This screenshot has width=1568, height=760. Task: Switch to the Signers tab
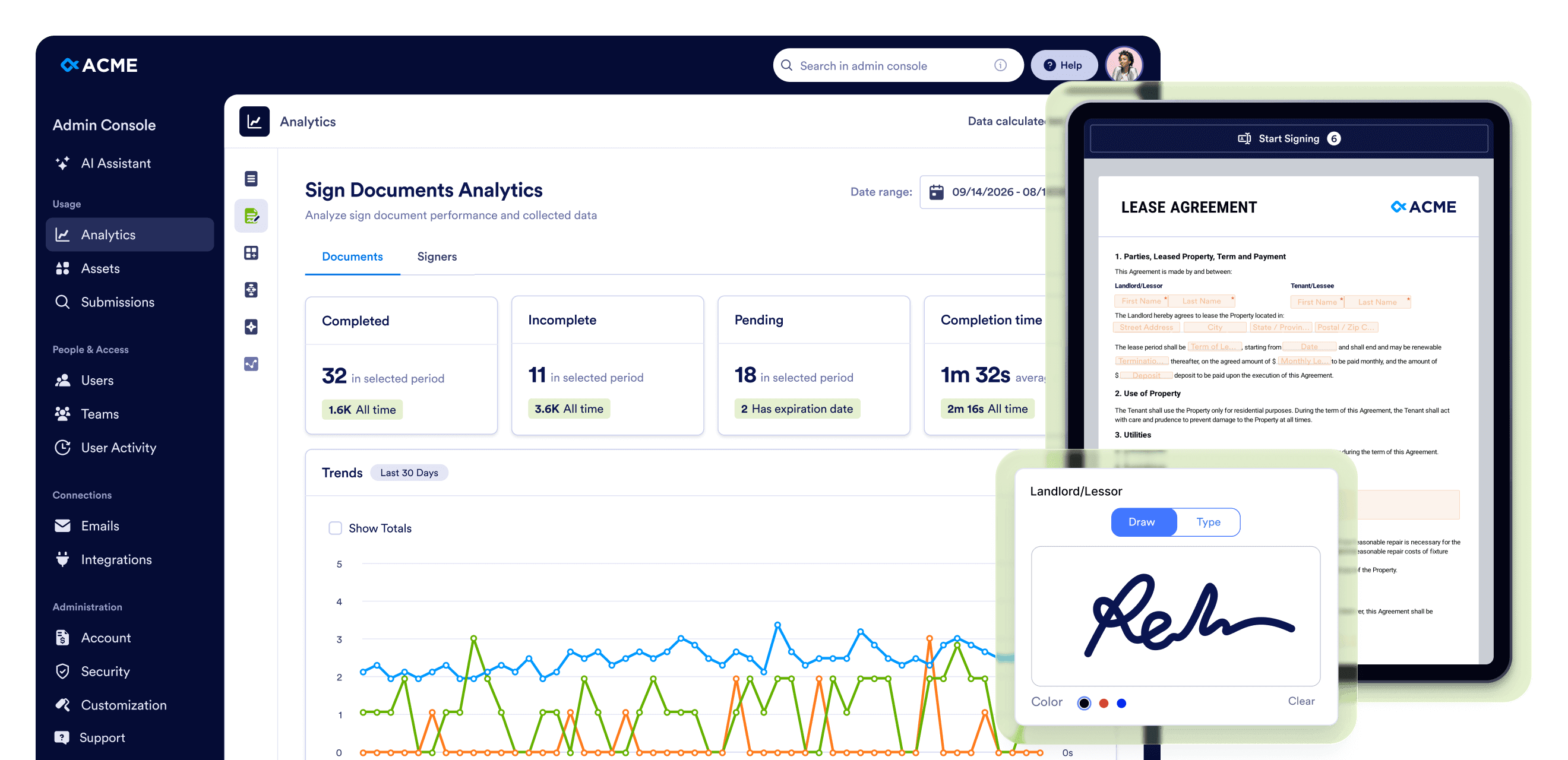437,256
